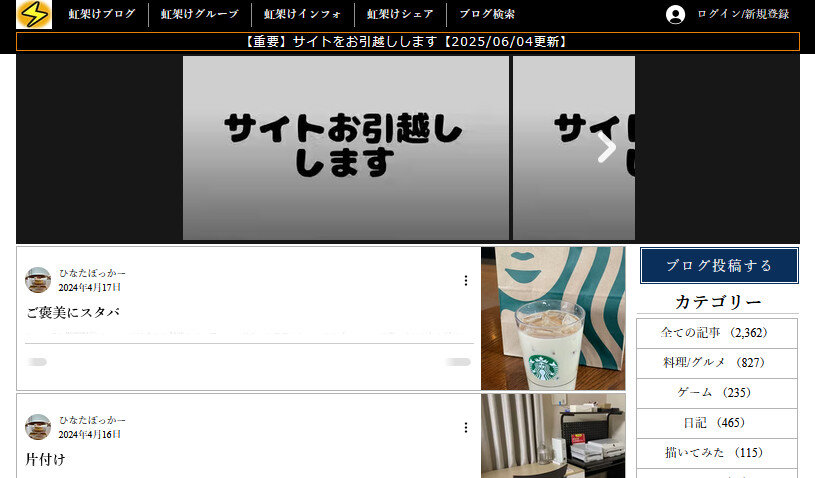The image size is (815, 478).
Task: Click the date 2024年4月17日
Action: (89, 287)
